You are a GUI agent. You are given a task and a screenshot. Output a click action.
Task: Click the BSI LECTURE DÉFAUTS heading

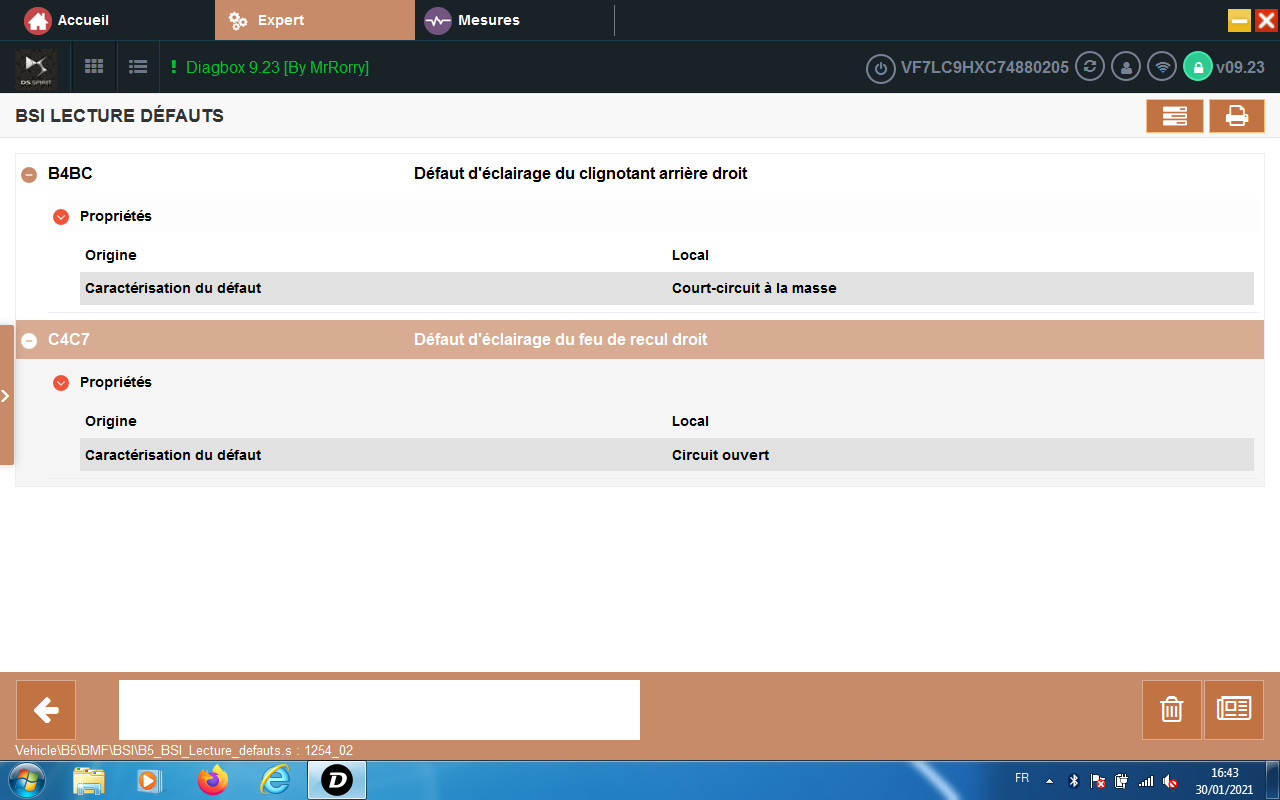(x=119, y=116)
